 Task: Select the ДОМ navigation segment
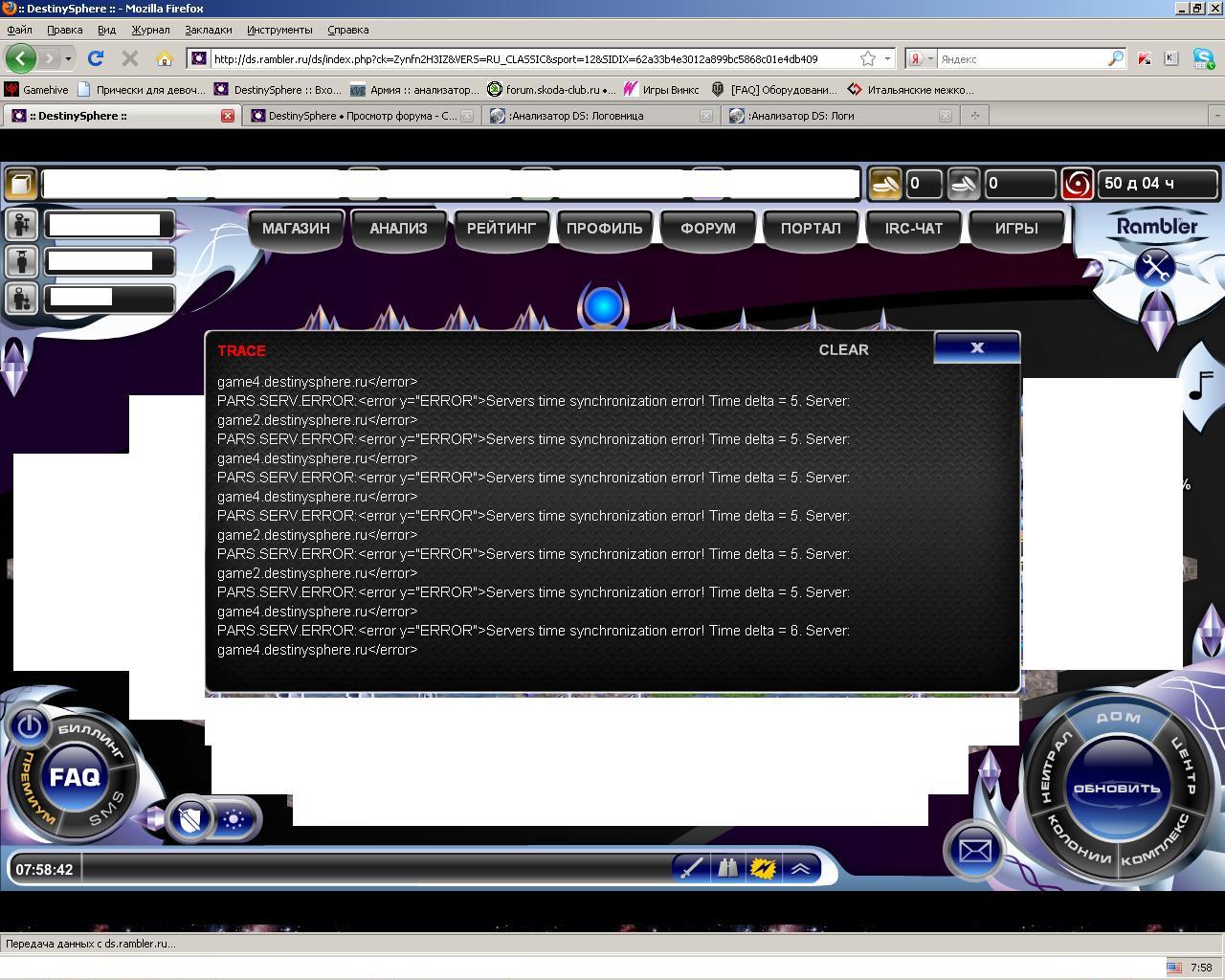(x=1118, y=718)
